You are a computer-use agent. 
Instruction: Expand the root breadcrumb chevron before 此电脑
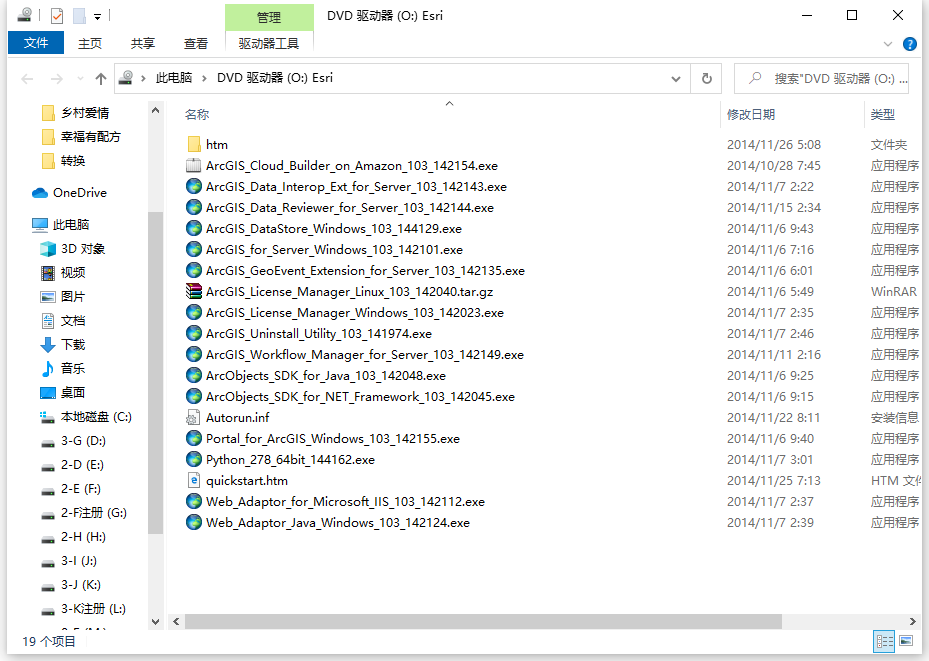(143, 78)
